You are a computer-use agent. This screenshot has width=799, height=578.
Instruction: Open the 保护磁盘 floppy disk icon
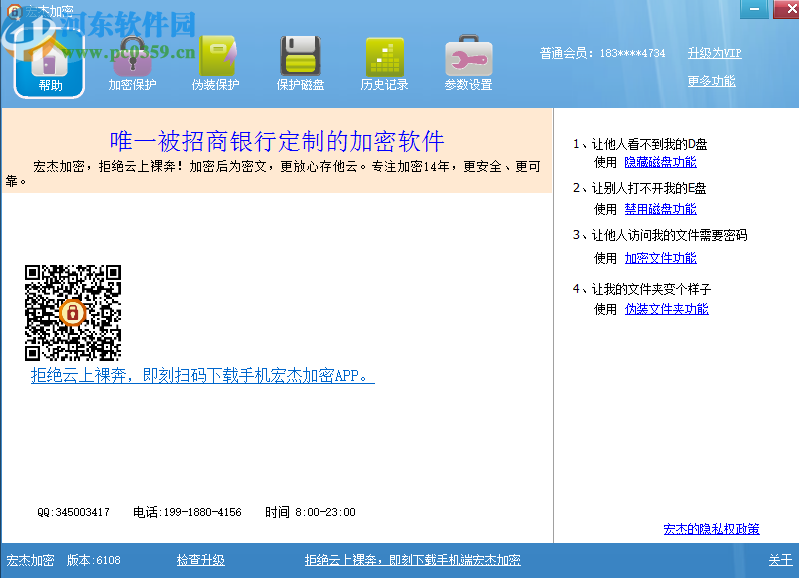coord(300,64)
